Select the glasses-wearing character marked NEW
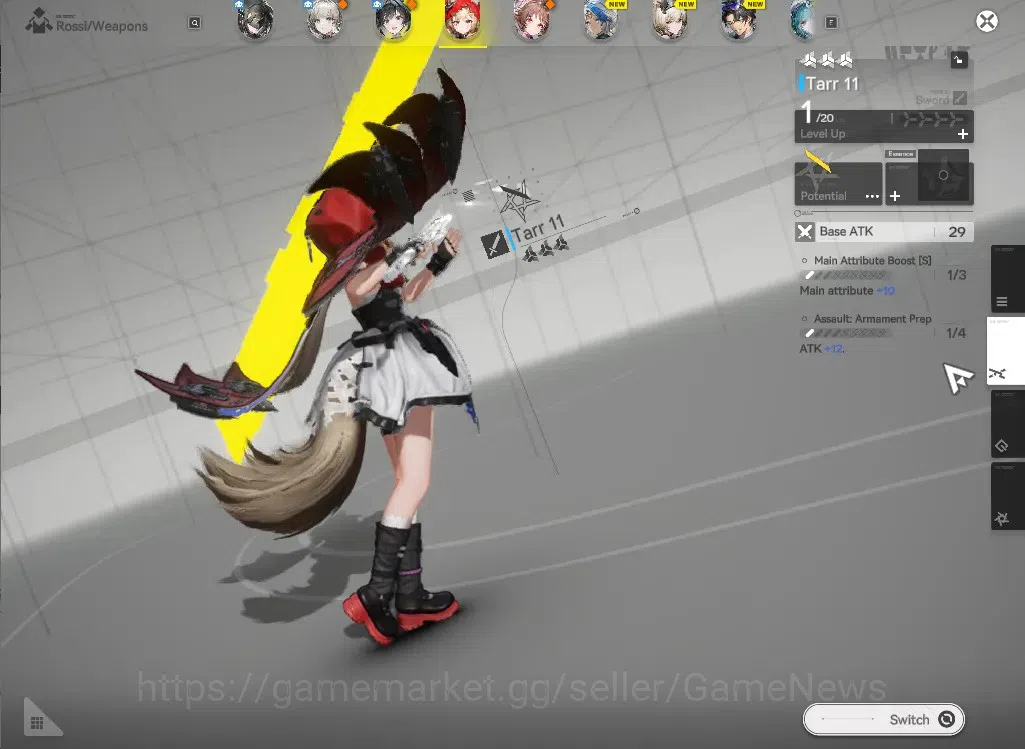This screenshot has height=749, width=1025. pos(739,20)
